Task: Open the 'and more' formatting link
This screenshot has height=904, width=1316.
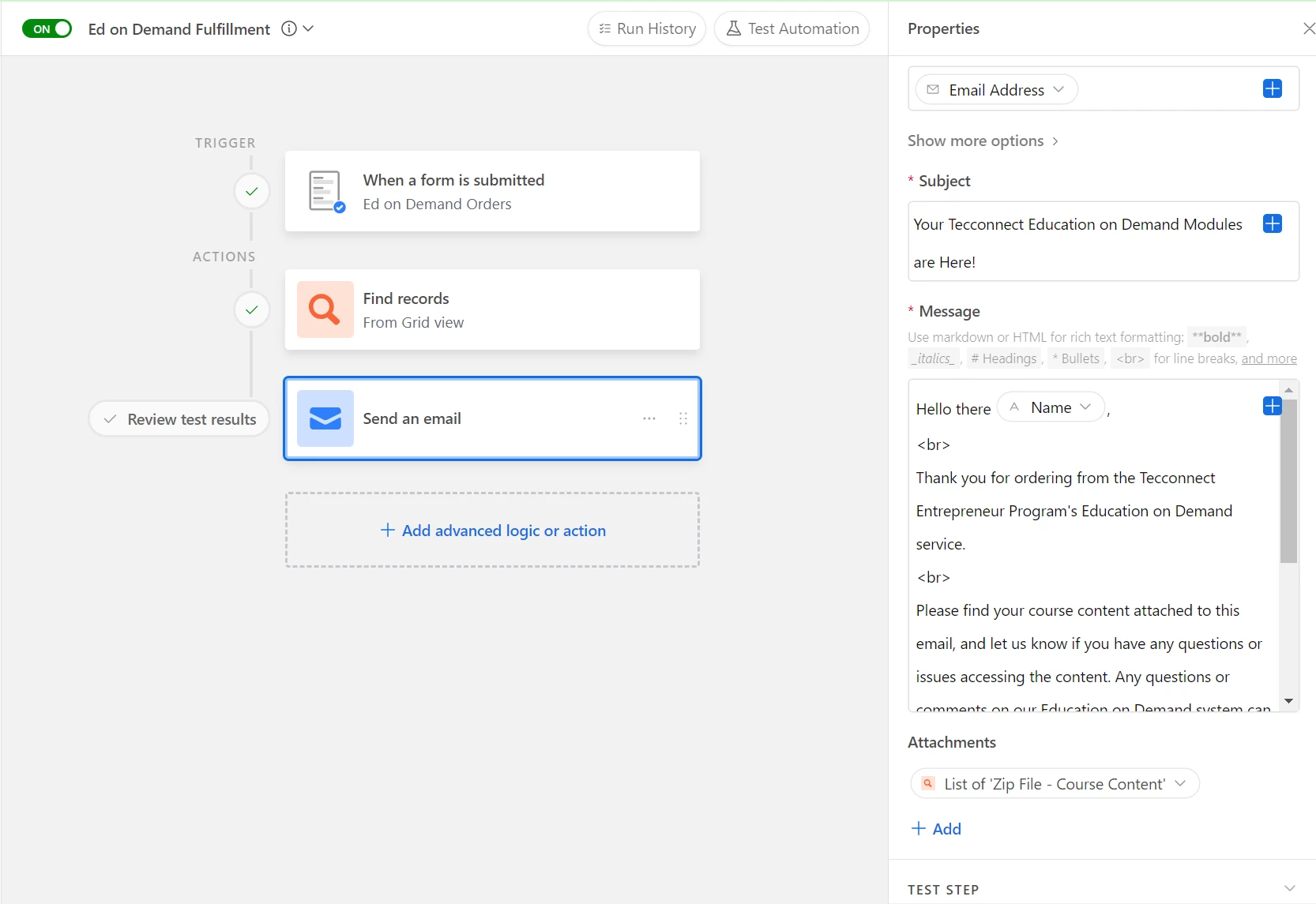Action: tap(1269, 358)
